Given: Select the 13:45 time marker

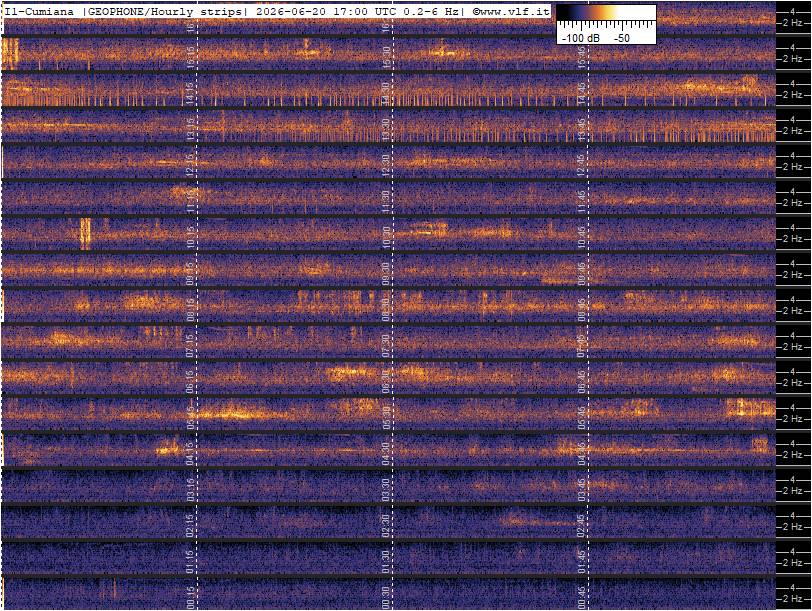Looking at the screenshot, I should click(x=582, y=129).
